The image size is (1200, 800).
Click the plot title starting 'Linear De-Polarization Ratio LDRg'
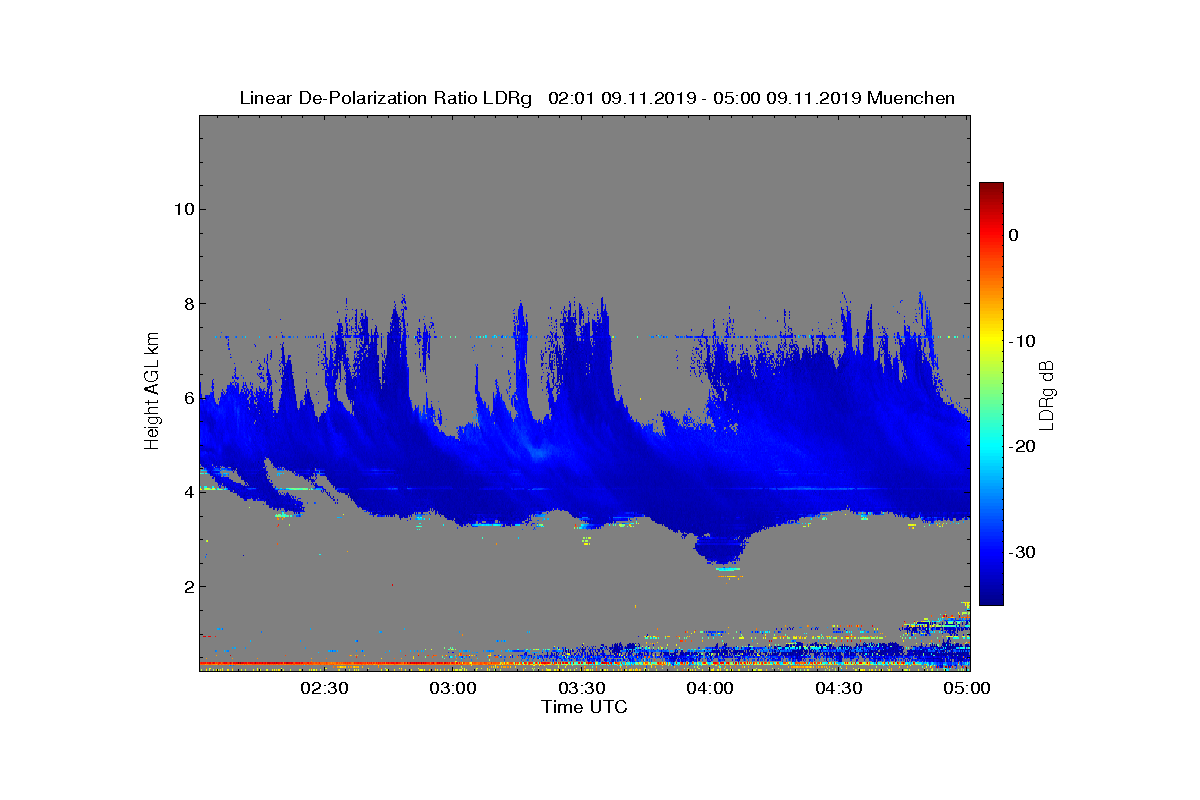597,98
